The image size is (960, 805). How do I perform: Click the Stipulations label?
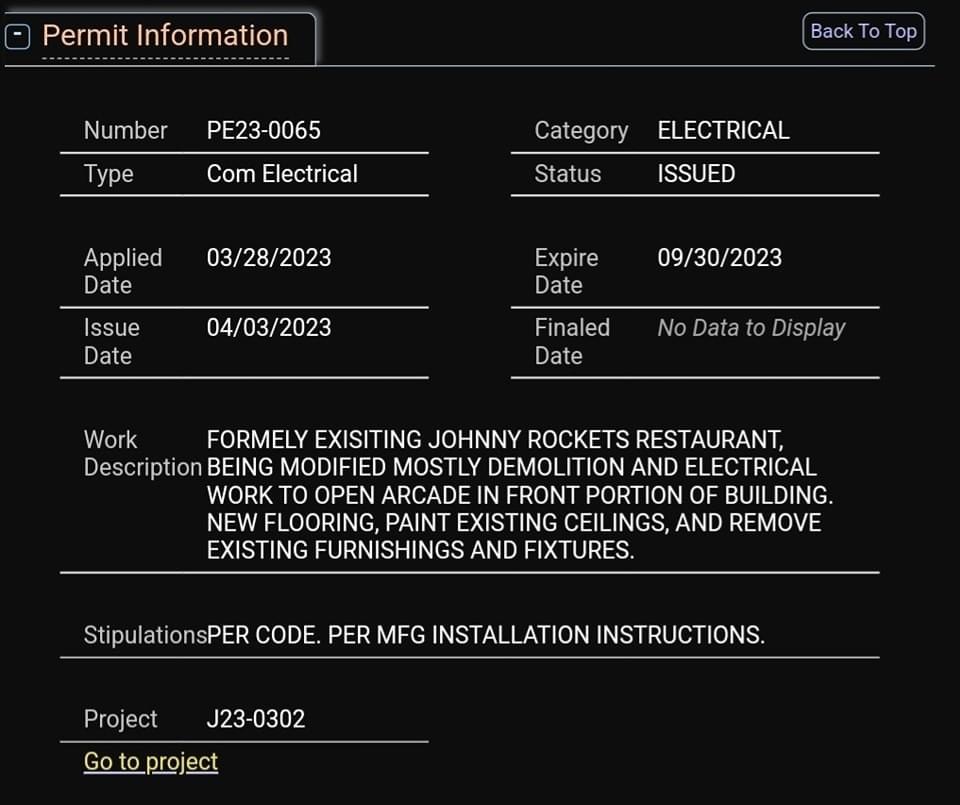point(145,635)
